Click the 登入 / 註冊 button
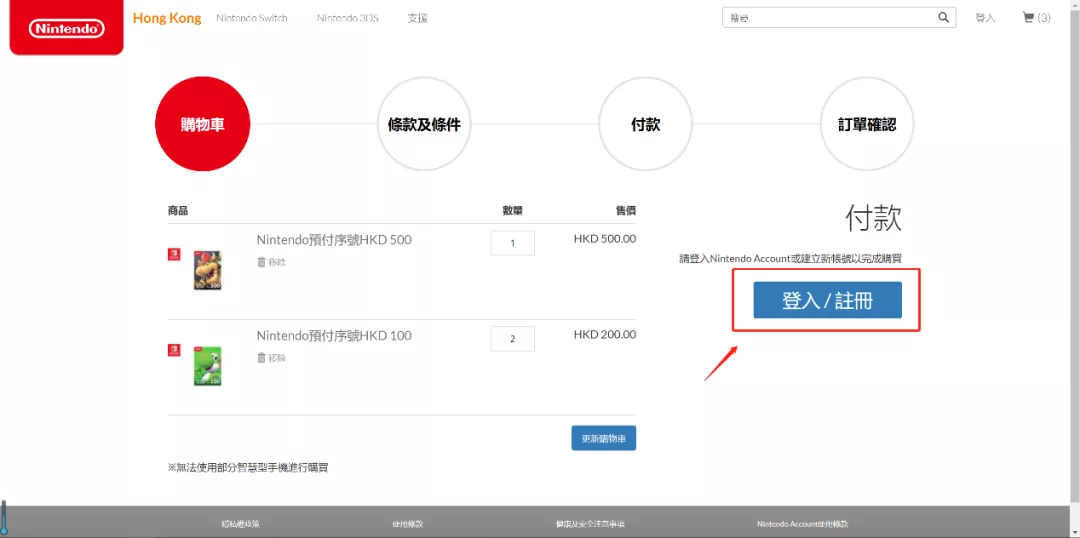 pos(827,300)
